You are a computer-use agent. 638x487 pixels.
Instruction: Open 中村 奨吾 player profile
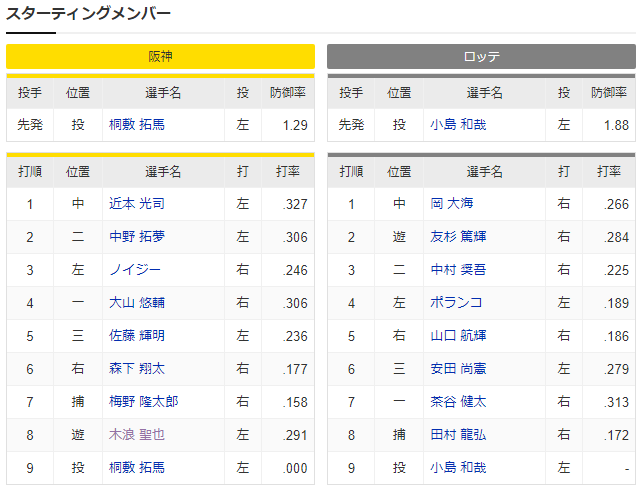click(x=458, y=269)
